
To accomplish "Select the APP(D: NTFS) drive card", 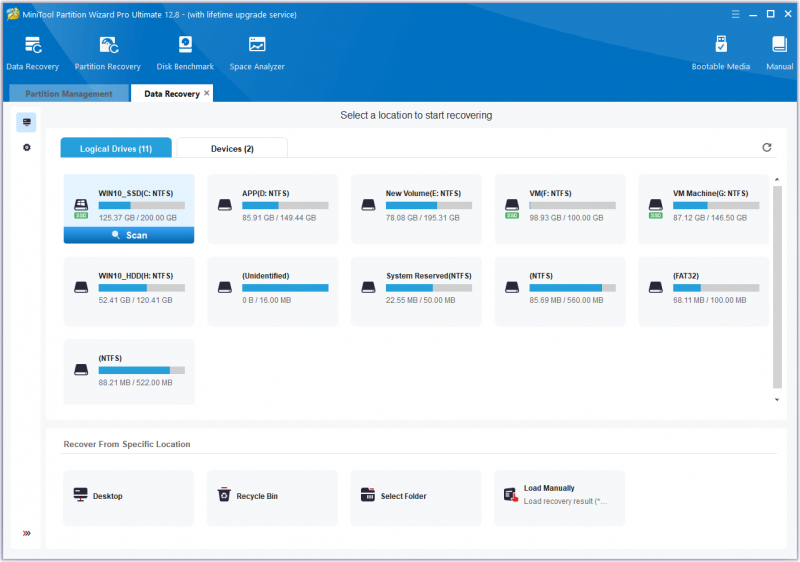I will [272, 209].
